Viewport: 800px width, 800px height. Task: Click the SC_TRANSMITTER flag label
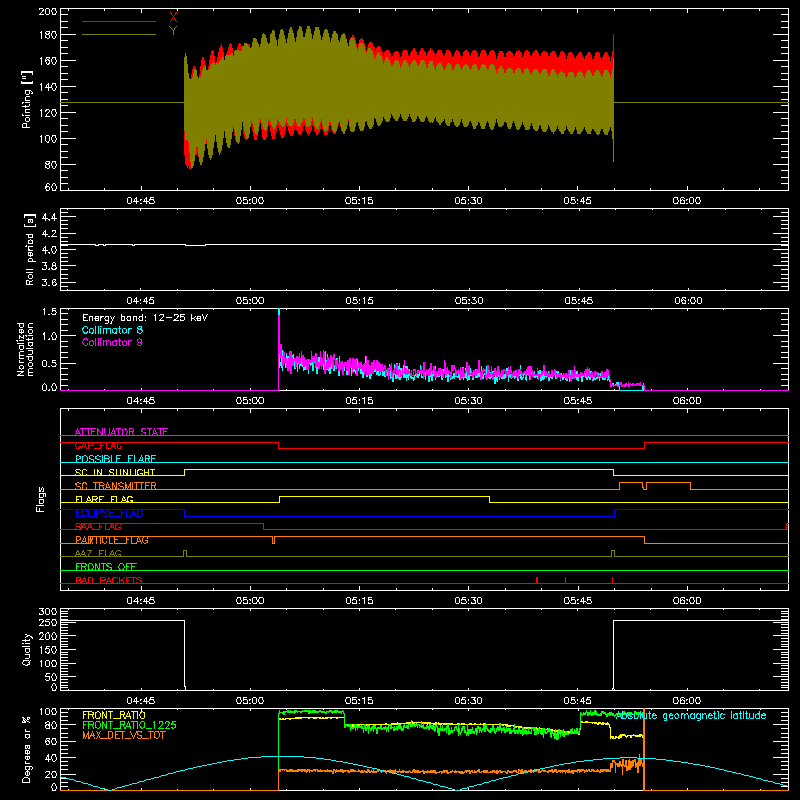[x=116, y=486]
